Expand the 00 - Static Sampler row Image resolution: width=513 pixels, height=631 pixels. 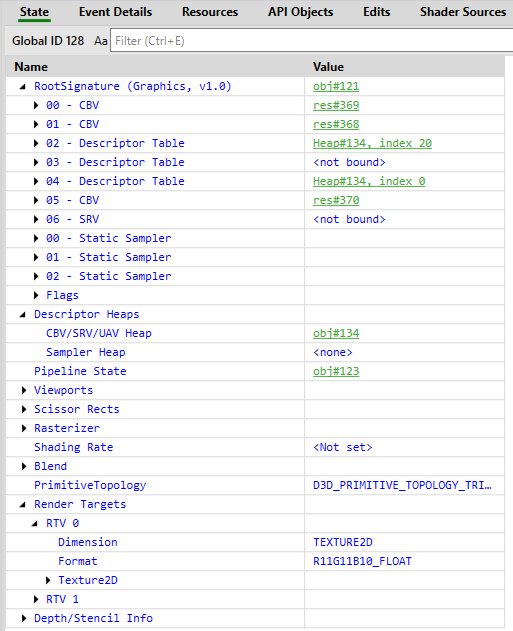pyautogui.click(x=36, y=238)
